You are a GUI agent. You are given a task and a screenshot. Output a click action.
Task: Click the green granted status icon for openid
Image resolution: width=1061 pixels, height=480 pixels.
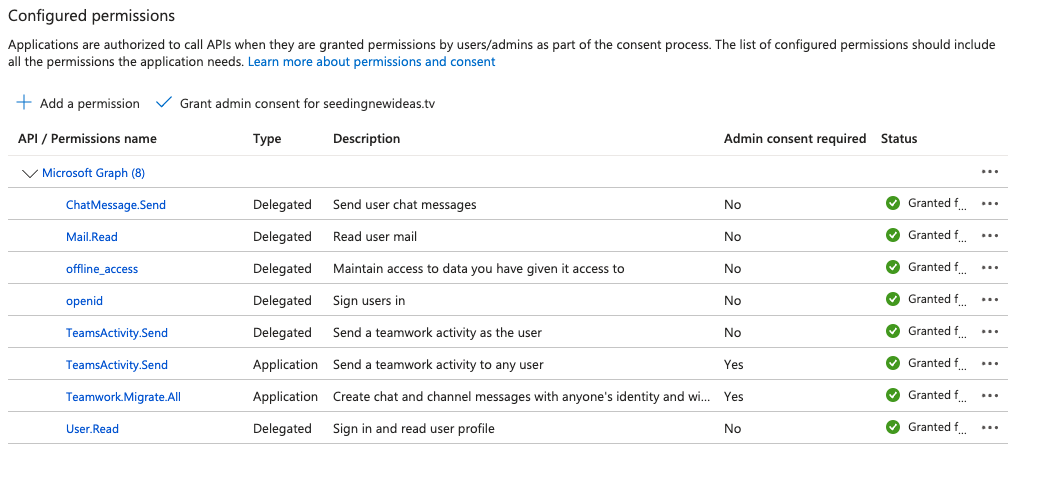click(893, 299)
